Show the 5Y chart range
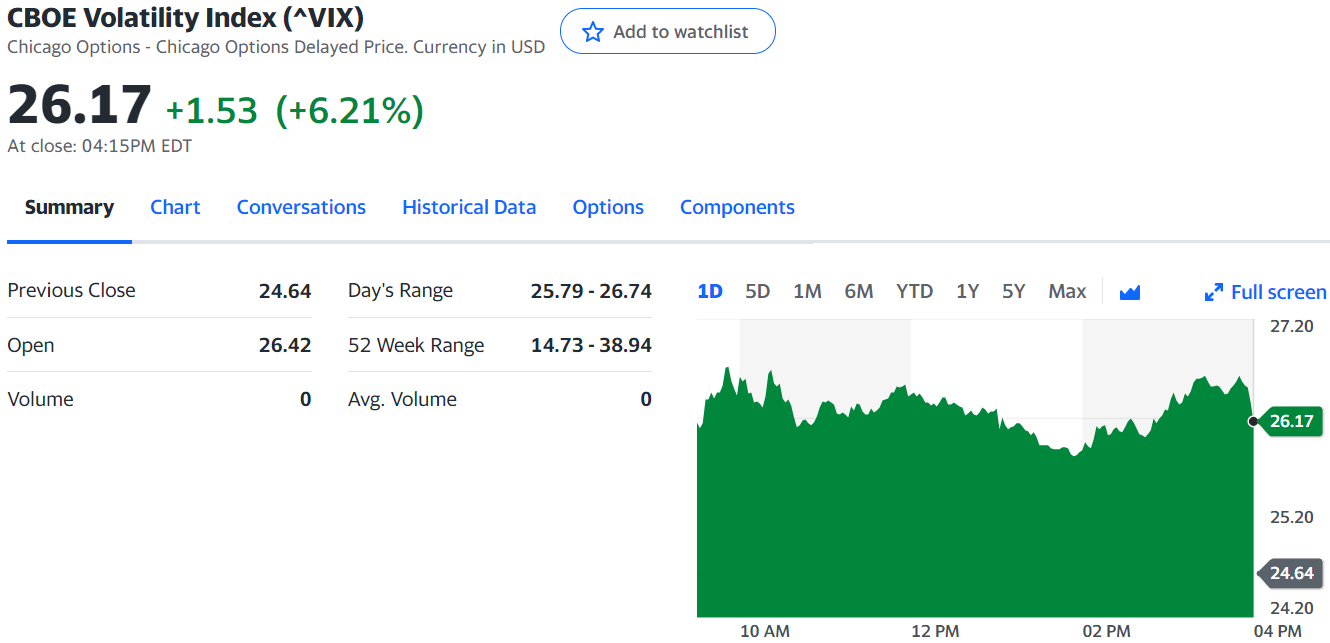Viewport: 1330px width, 643px height. pyautogui.click(x=1014, y=291)
